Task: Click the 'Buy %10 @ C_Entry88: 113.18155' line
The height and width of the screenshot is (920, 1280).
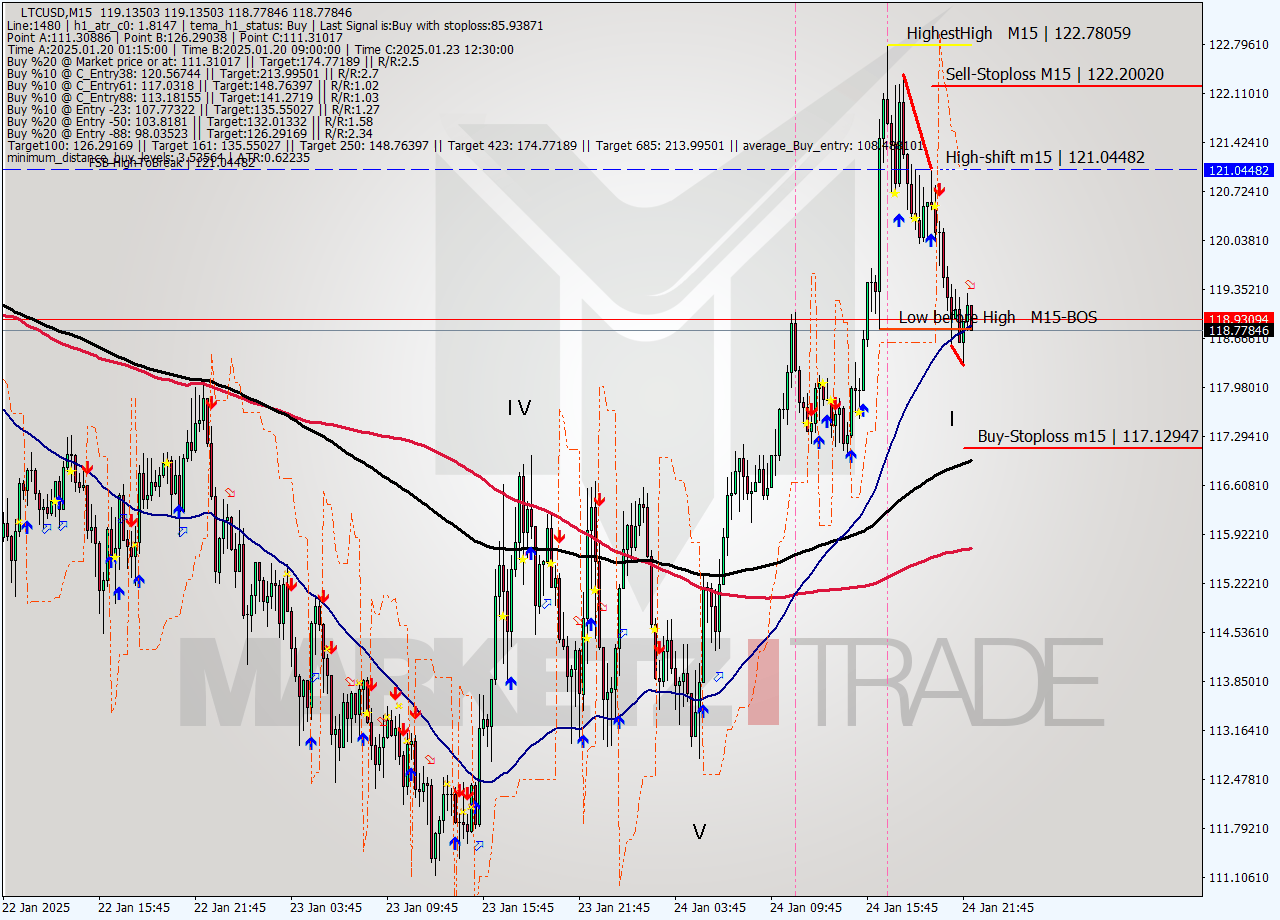Action: click(192, 97)
